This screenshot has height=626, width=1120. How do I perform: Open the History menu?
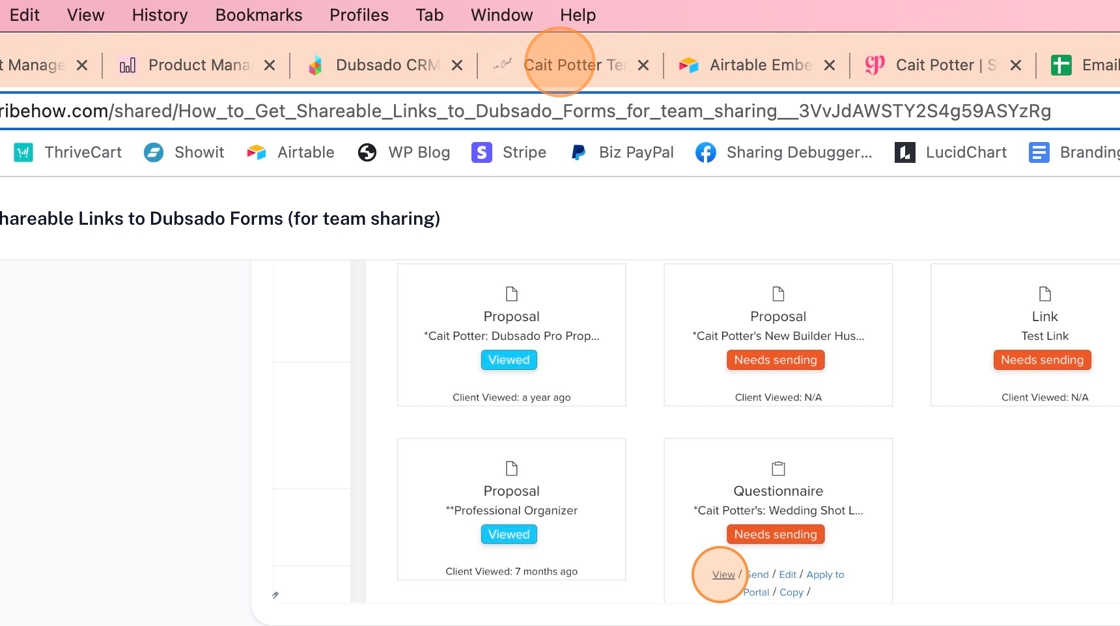[160, 15]
